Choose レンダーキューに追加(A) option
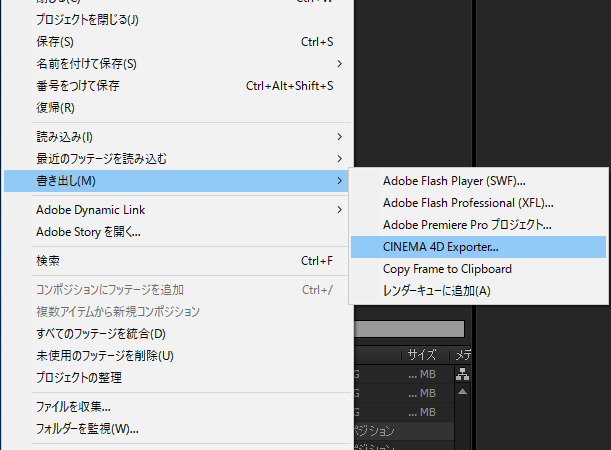Screen dimensions: 611x450 [479, 291]
